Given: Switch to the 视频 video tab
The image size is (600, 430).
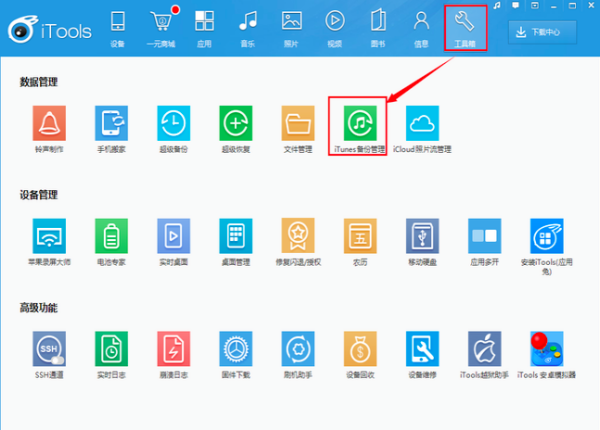Looking at the screenshot, I should point(334,29).
